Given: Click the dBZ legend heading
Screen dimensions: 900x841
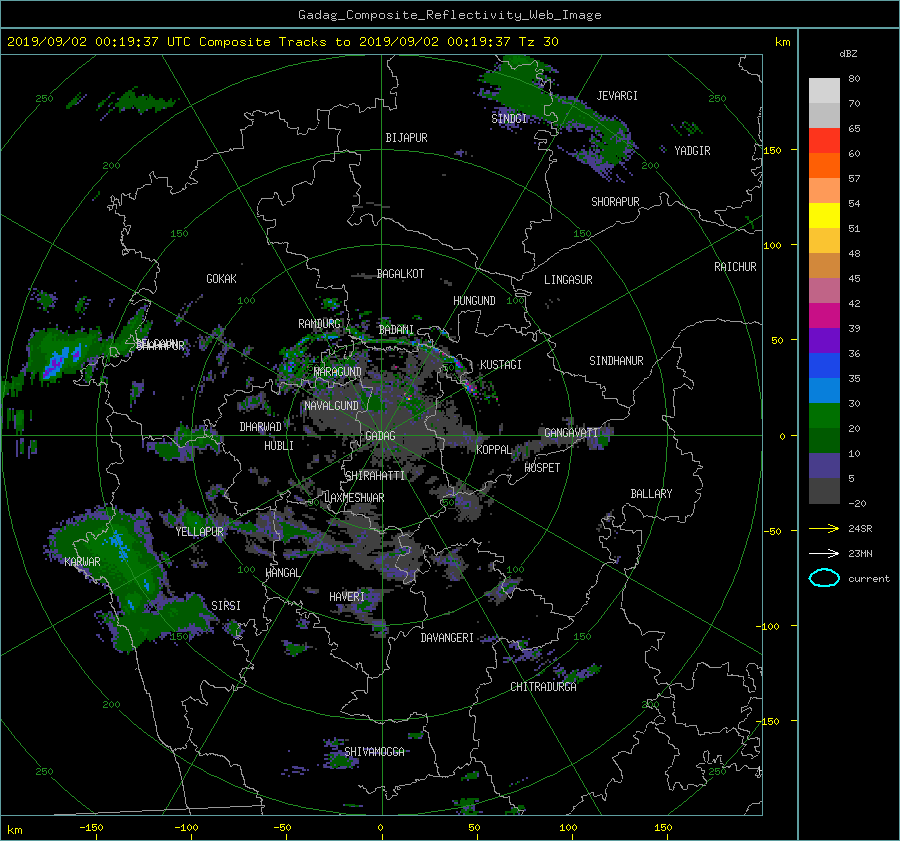Looking at the screenshot, I should pos(848,53).
